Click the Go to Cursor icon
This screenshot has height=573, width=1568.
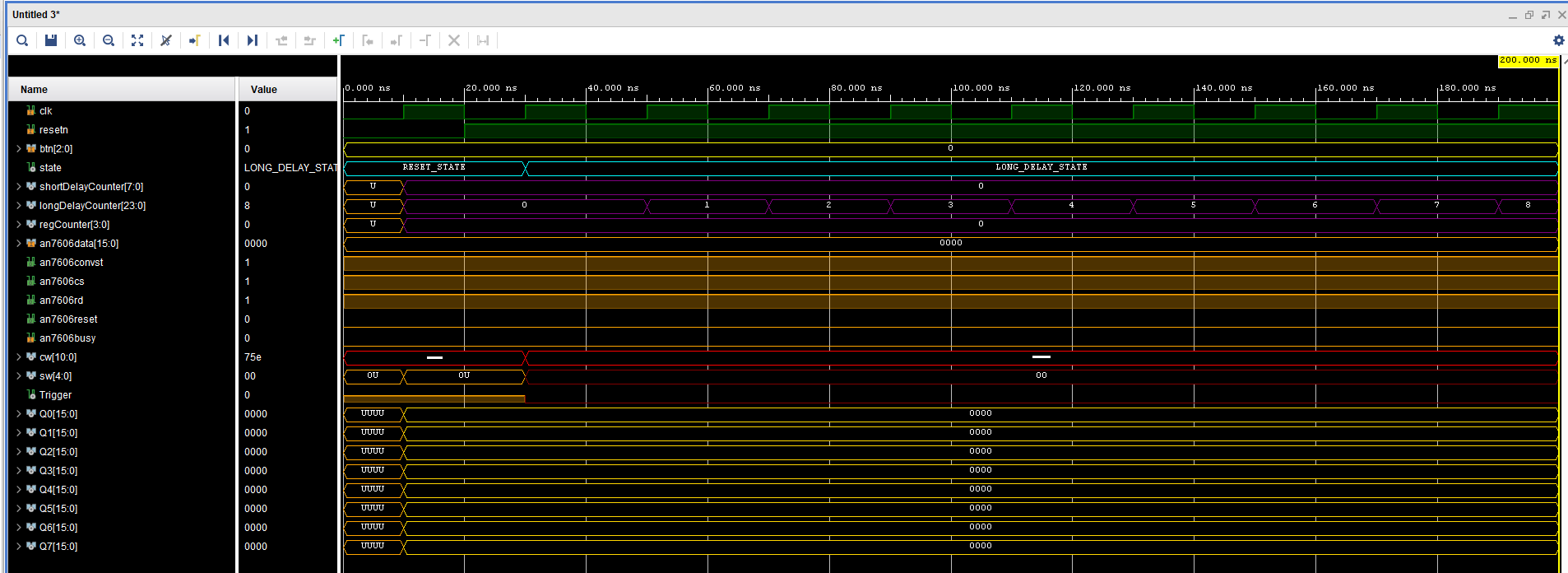[x=195, y=40]
